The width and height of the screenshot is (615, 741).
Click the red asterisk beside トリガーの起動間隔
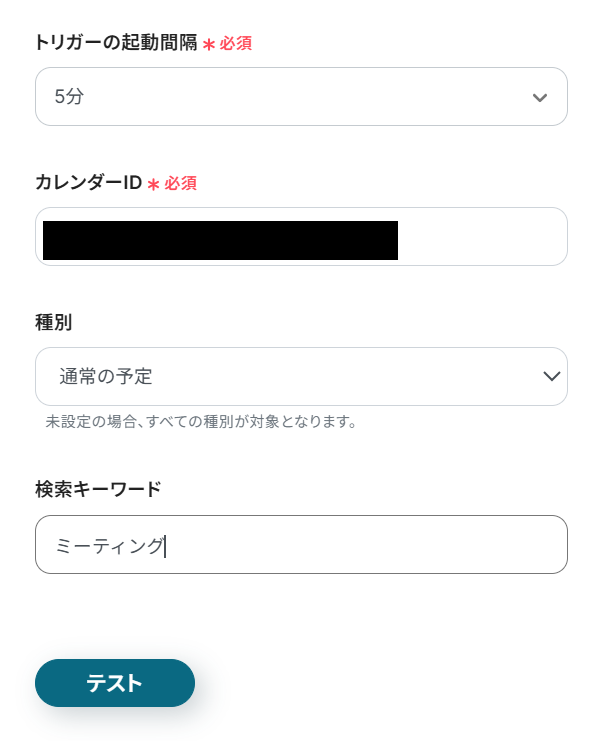point(209,44)
